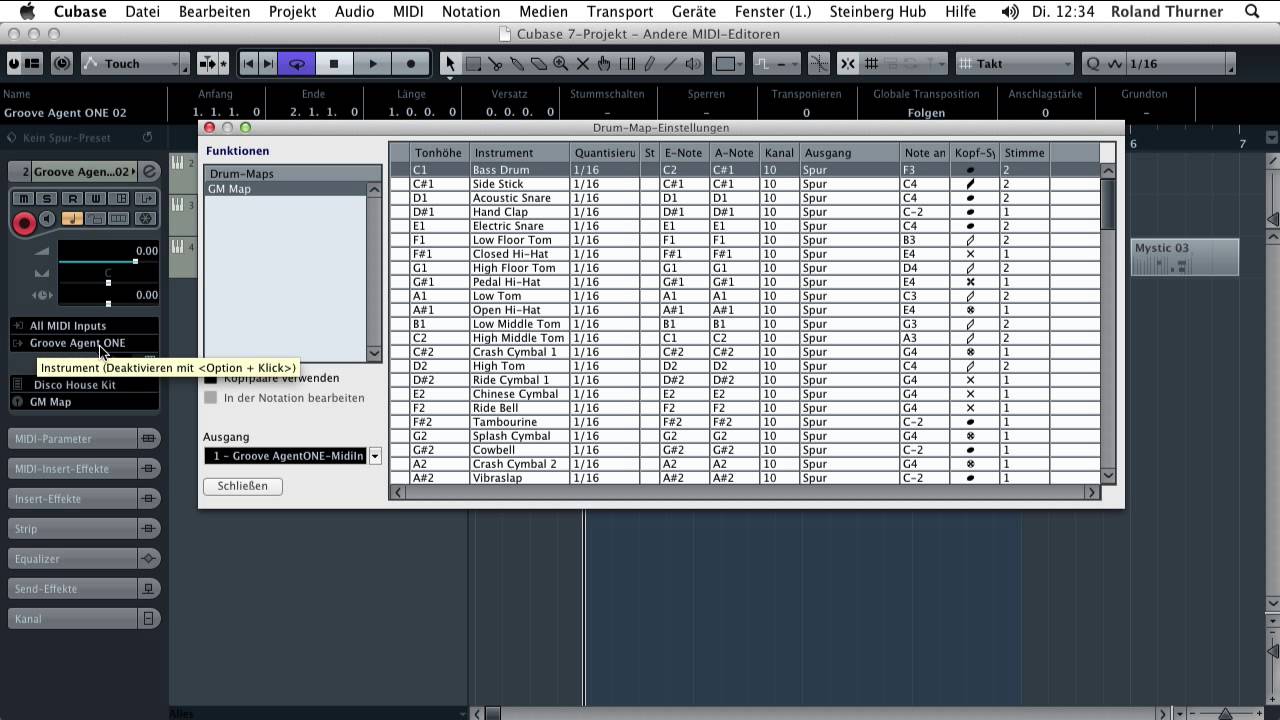Toggle Cycle loop in transport
Viewport: 1280px width, 720px height.
tap(297, 64)
